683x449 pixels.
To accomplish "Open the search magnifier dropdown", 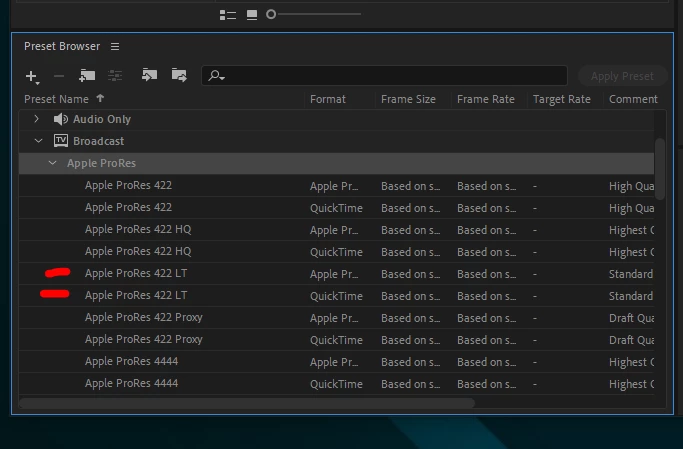I will (216, 76).
